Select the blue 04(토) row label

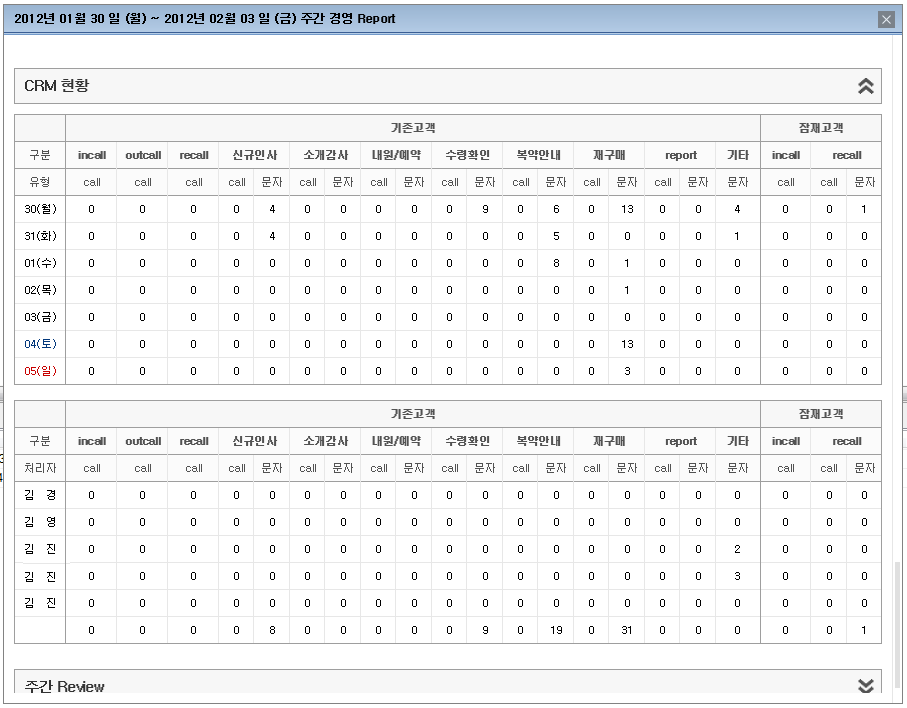tap(40, 344)
